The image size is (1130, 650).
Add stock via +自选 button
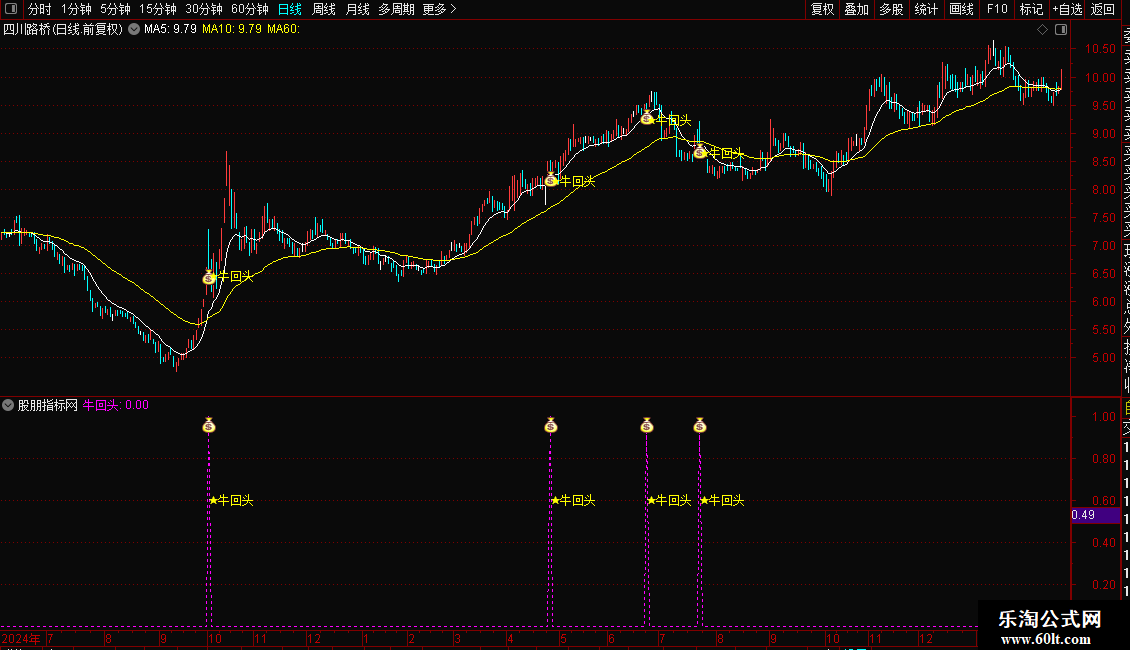point(1067,9)
